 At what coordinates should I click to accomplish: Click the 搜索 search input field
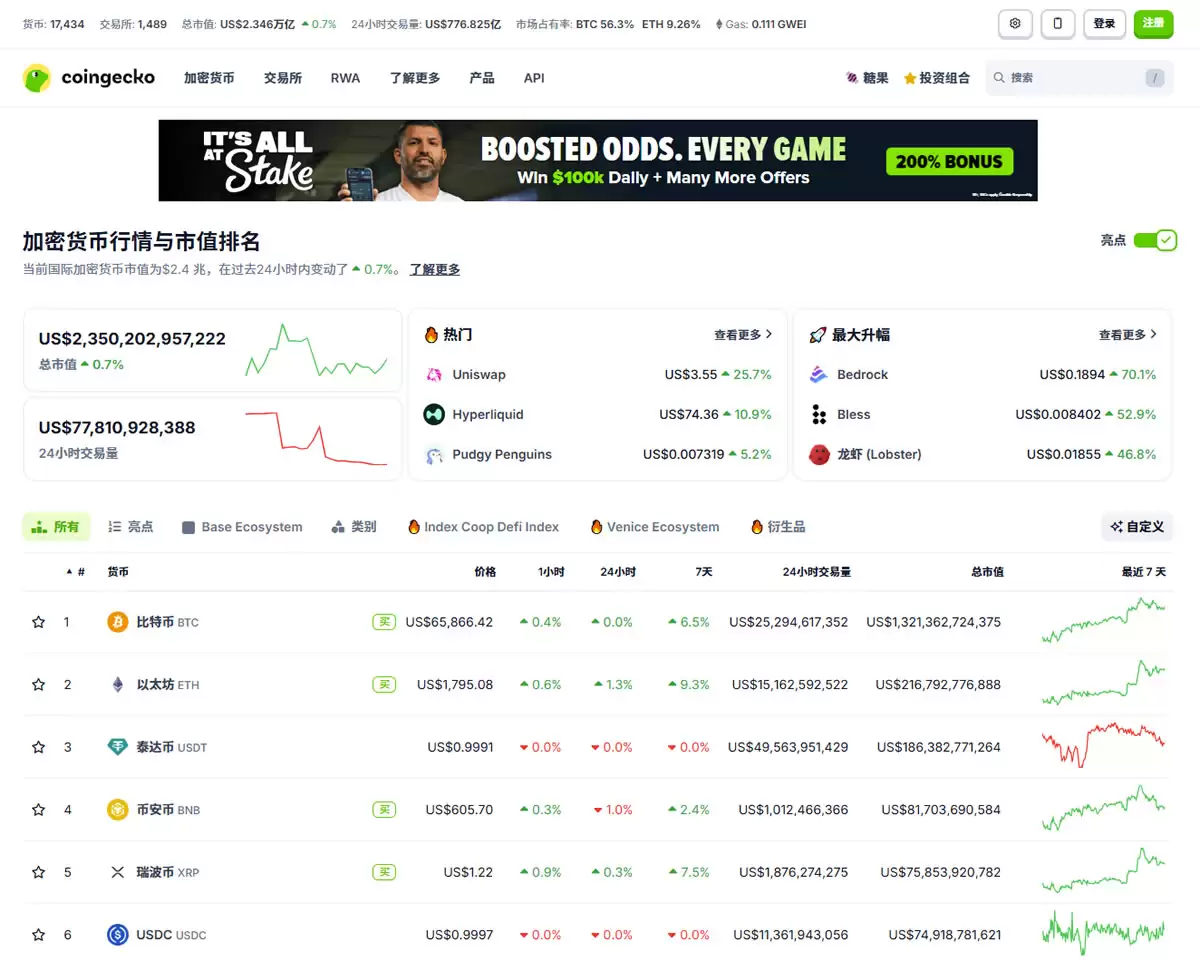[1079, 78]
